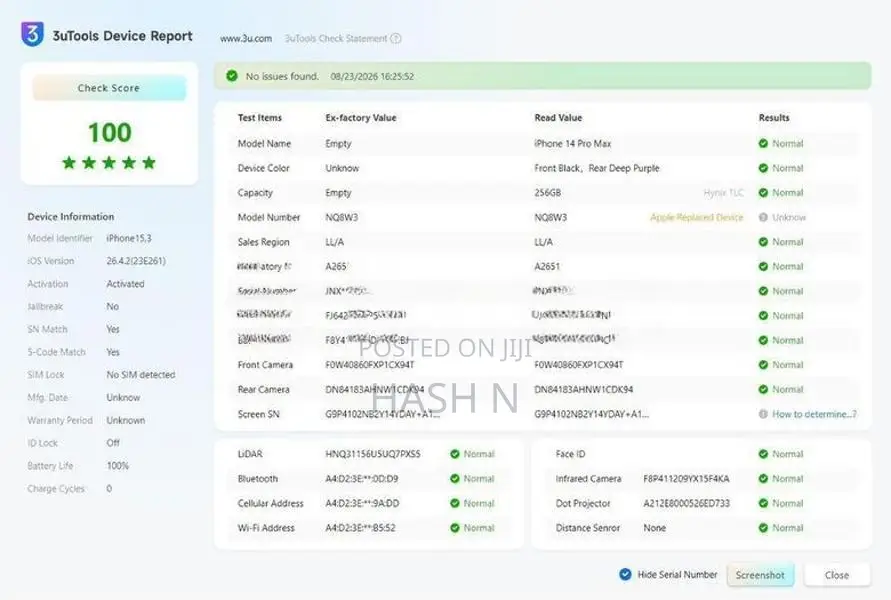Screen dimensions: 891x600
Task: Click the score value 100
Action: coord(109,132)
